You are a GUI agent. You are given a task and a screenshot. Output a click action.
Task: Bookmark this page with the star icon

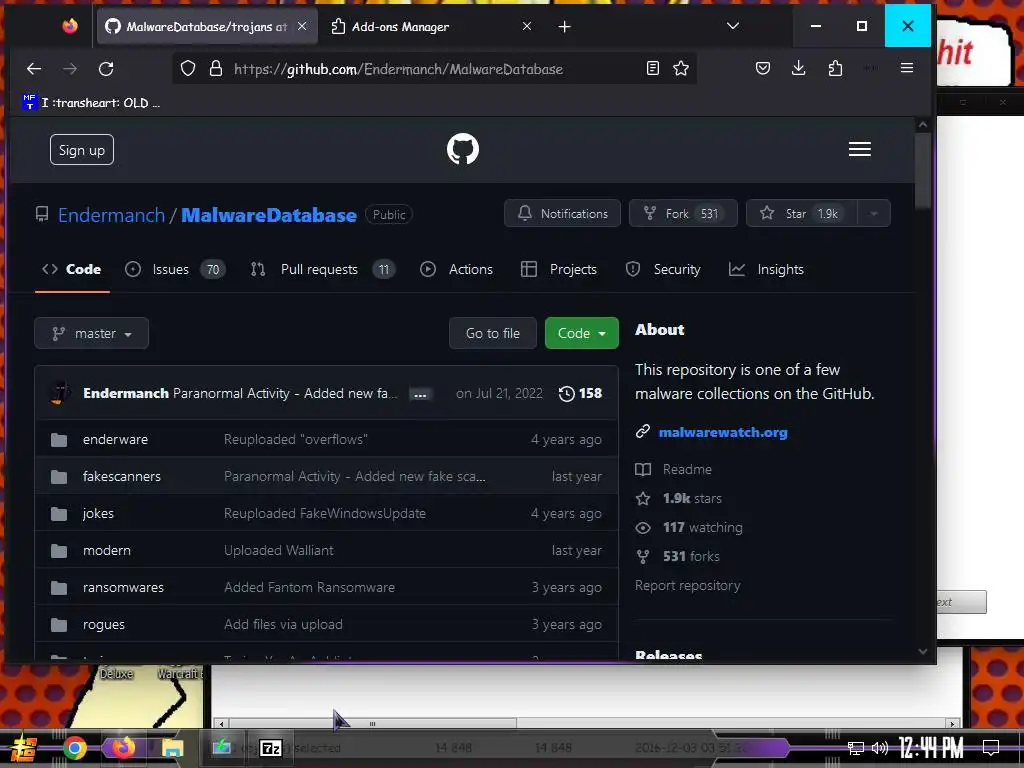681,68
